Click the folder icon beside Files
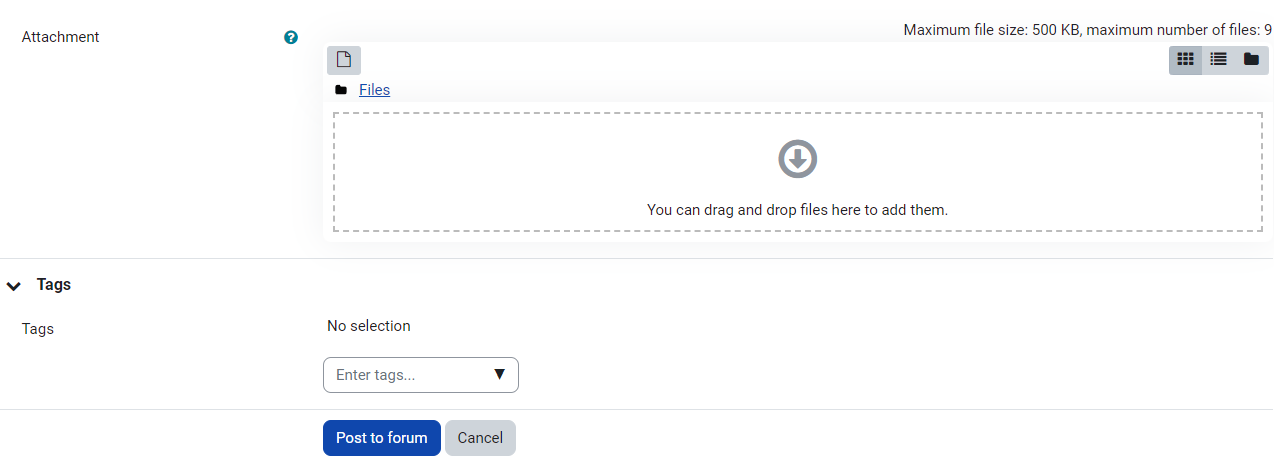 point(341,90)
